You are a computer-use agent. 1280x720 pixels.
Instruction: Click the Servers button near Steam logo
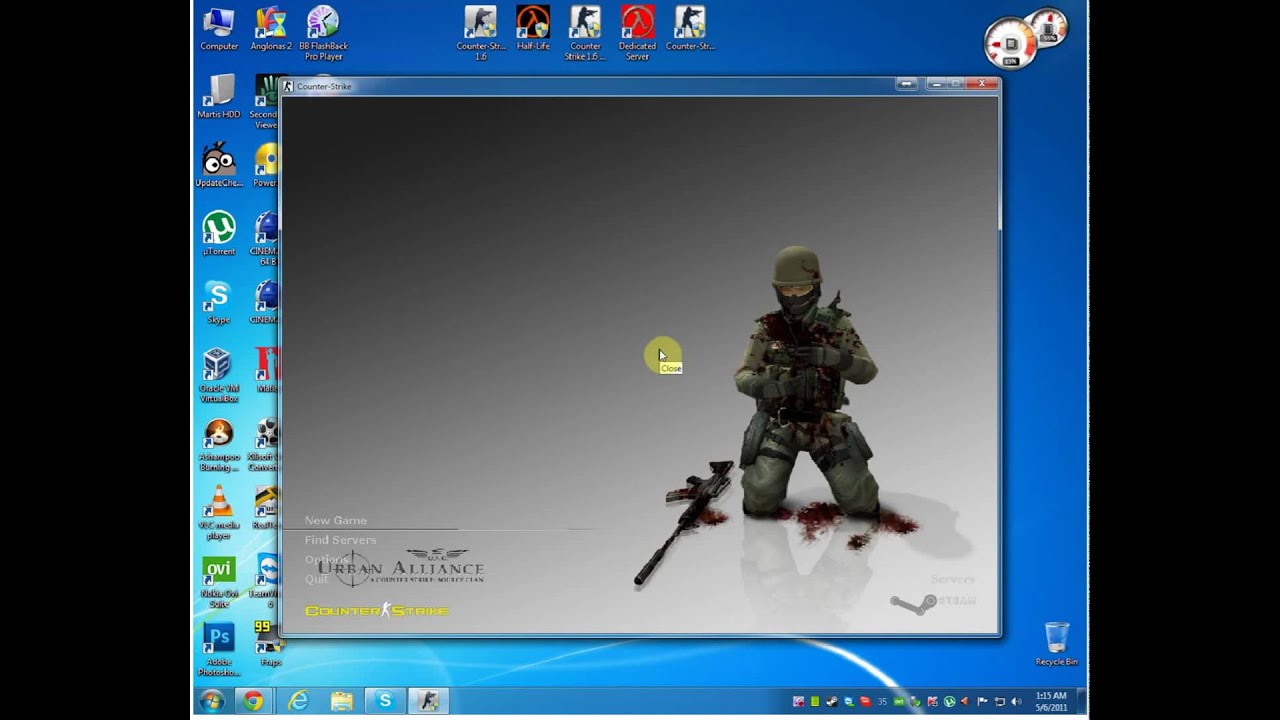click(952, 579)
